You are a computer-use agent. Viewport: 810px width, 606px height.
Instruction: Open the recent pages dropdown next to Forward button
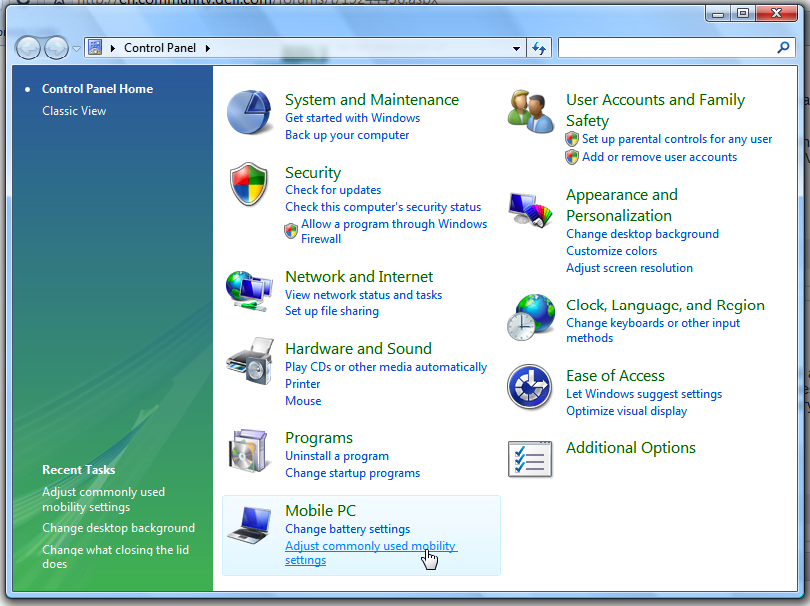(x=76, y=49)
